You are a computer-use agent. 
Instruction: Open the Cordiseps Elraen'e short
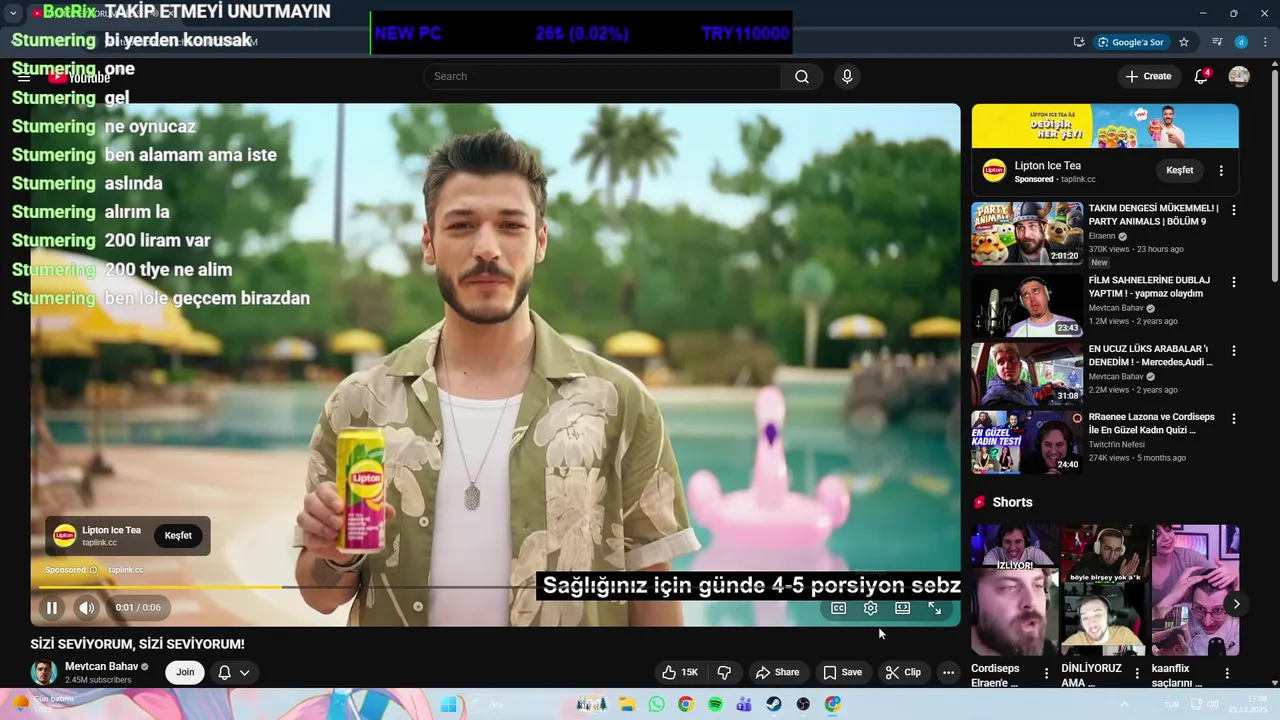tap(1013, 590)
